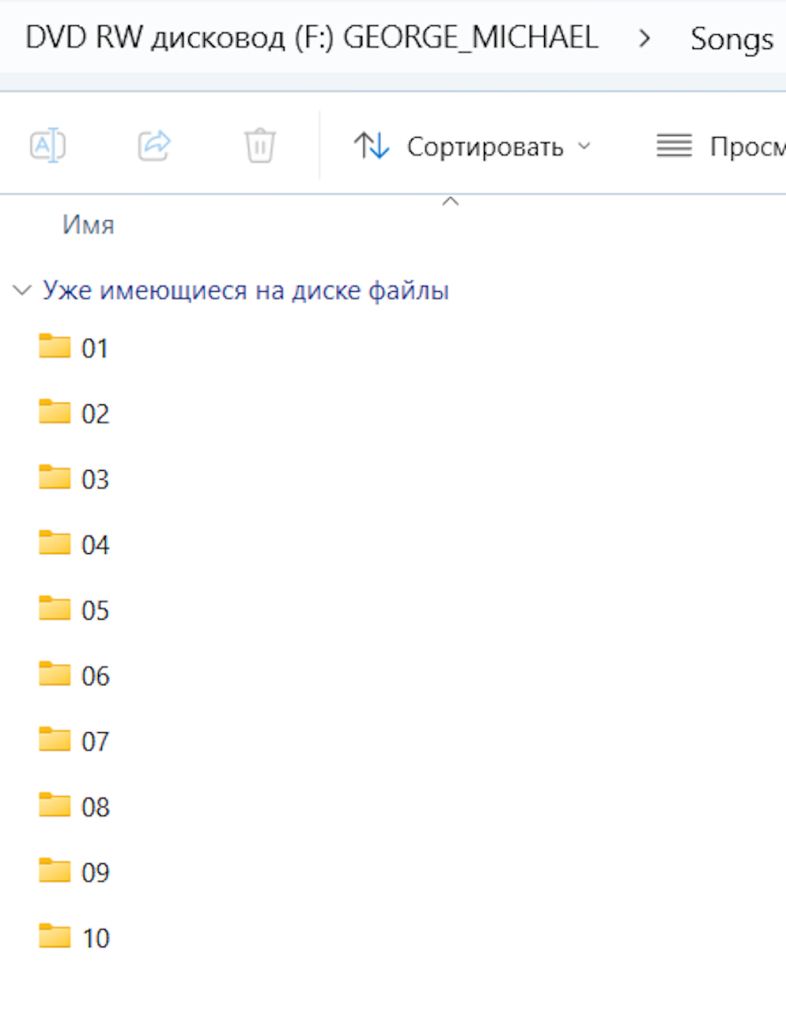Screen dimensions: 786x1024
Task: Click the view lines icon beside Просмотреть
Action: coord(674,145)
